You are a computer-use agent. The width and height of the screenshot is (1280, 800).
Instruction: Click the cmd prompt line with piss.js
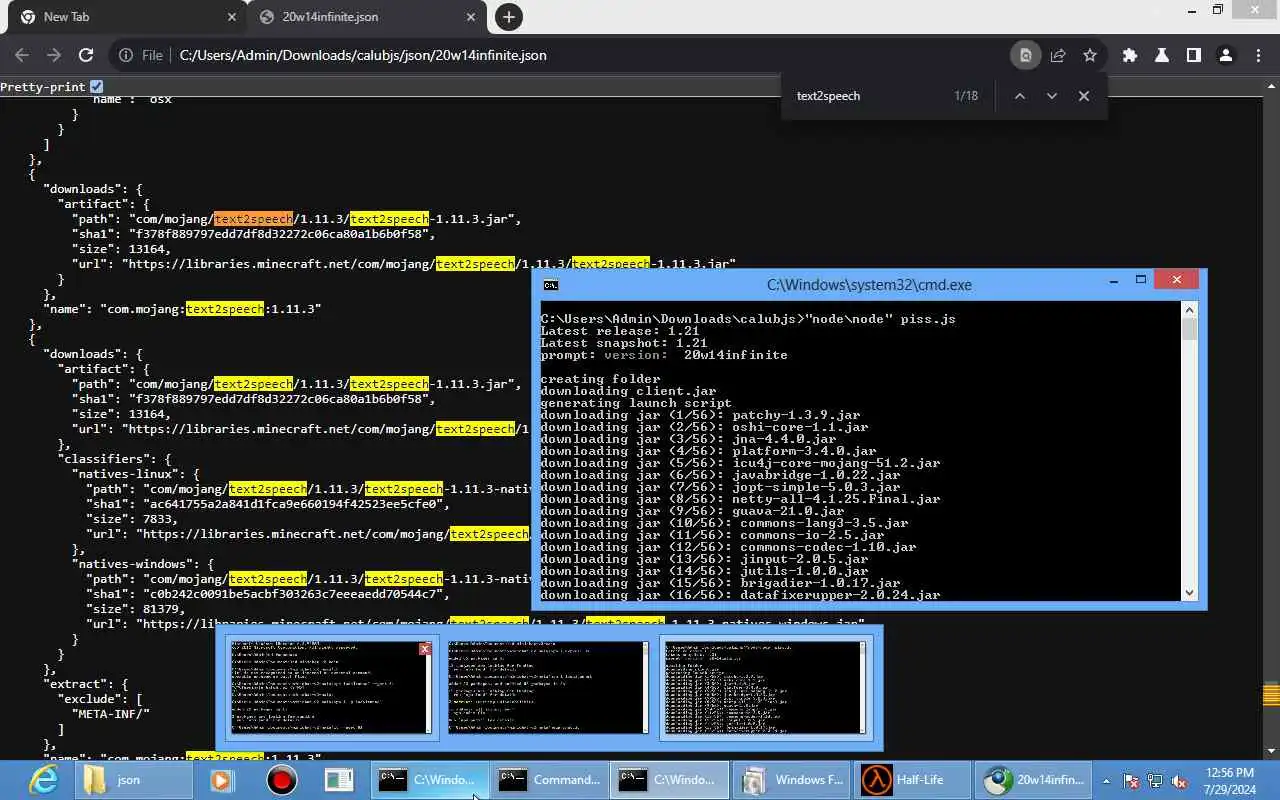(748, 319)
